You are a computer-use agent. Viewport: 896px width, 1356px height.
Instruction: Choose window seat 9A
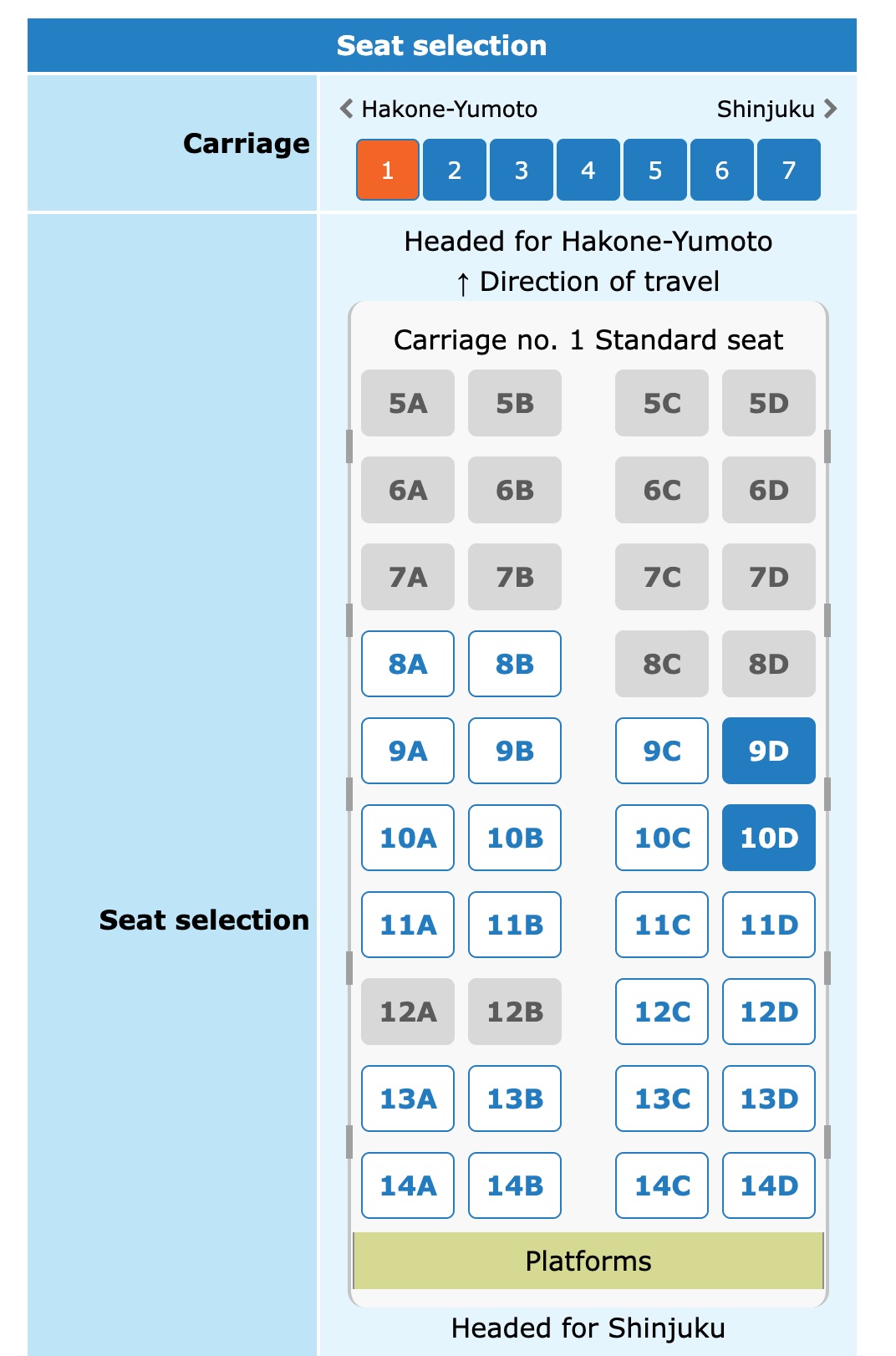pyautogui.click(x=407, y=750)
